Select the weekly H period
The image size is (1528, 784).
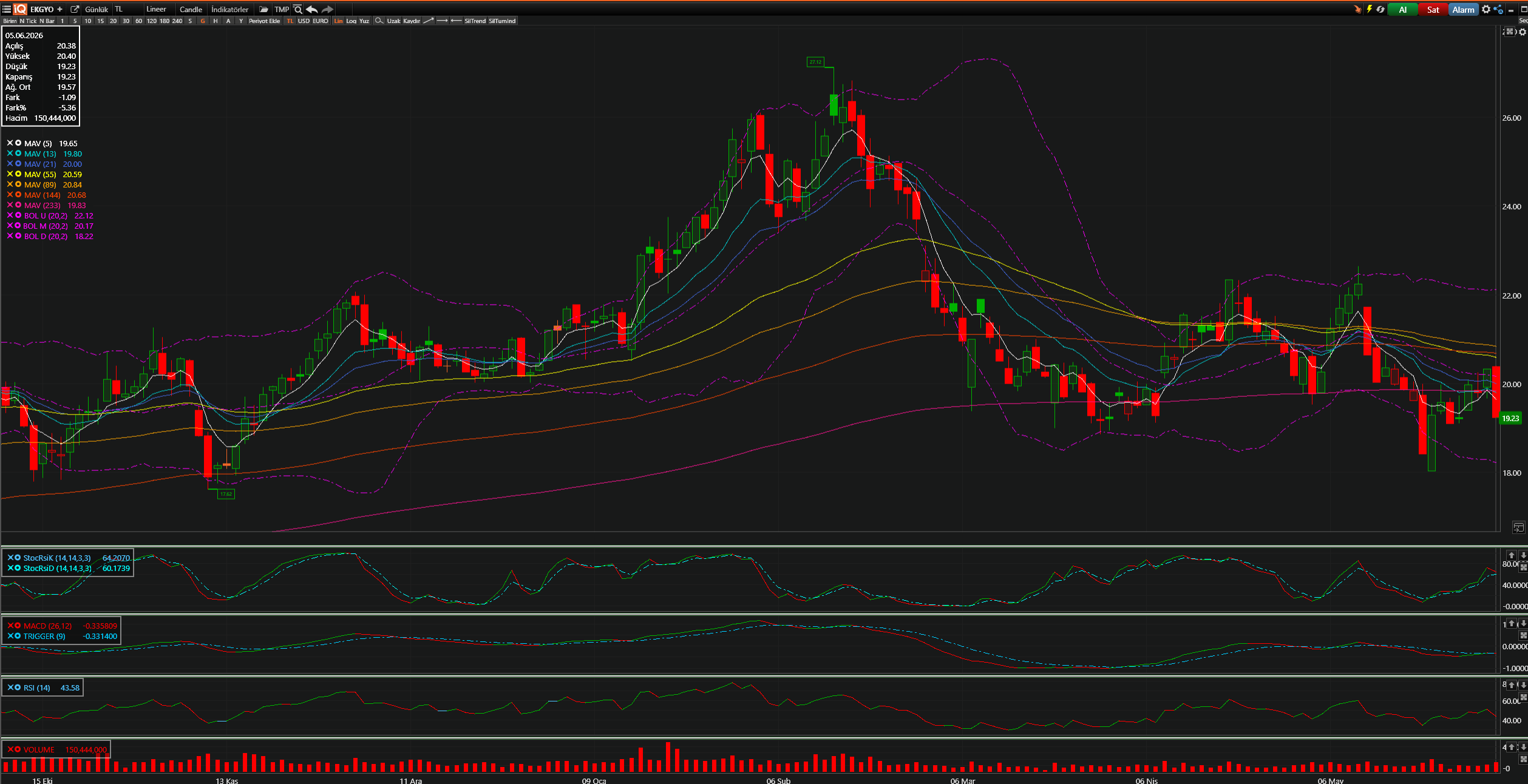[x=216, y=21]
